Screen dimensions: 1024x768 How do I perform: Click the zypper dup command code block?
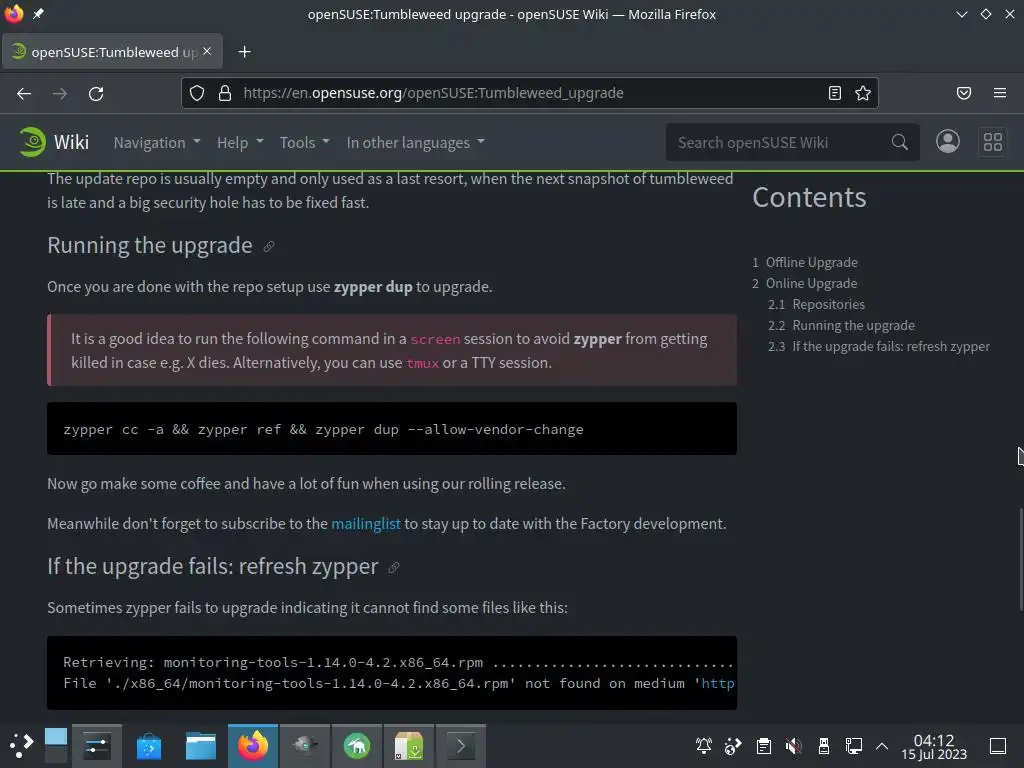[x=392, y=429]
